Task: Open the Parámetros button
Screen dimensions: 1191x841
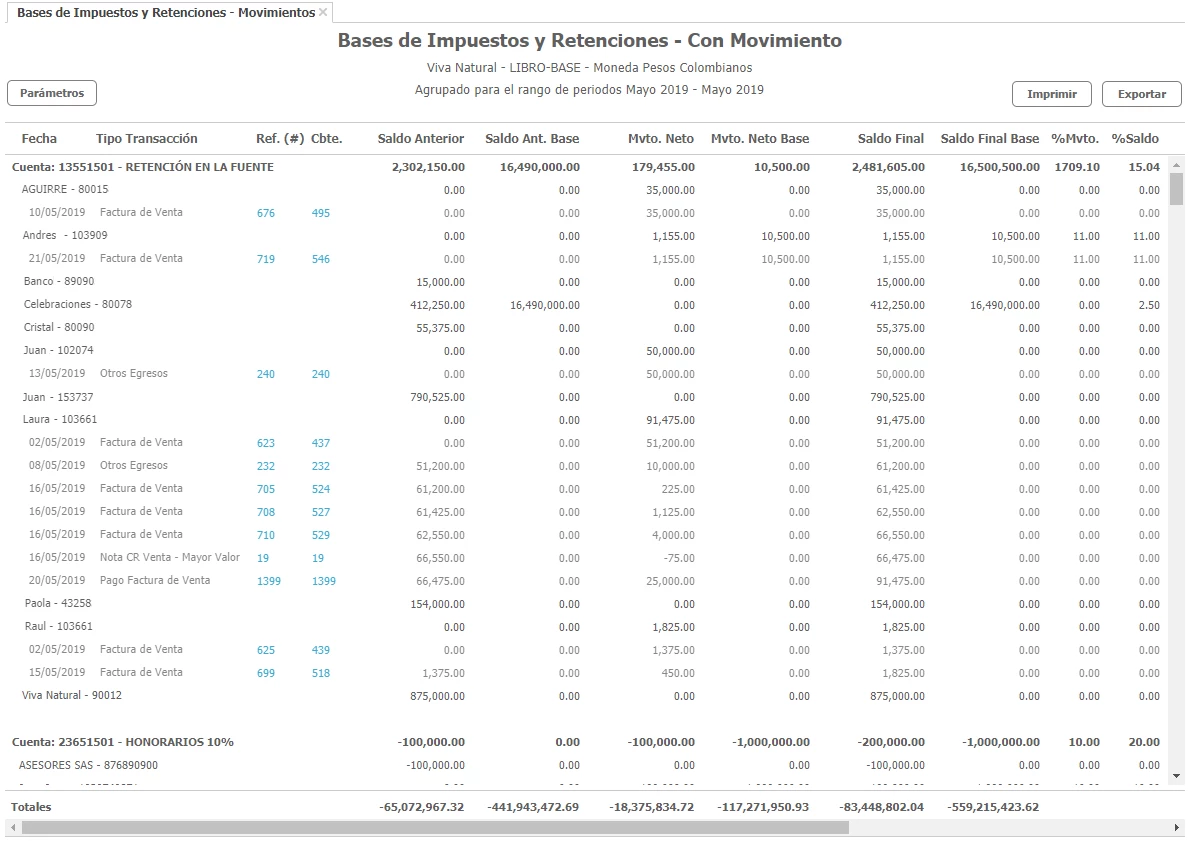Action: pyautogui.click(x=52, y=93)
